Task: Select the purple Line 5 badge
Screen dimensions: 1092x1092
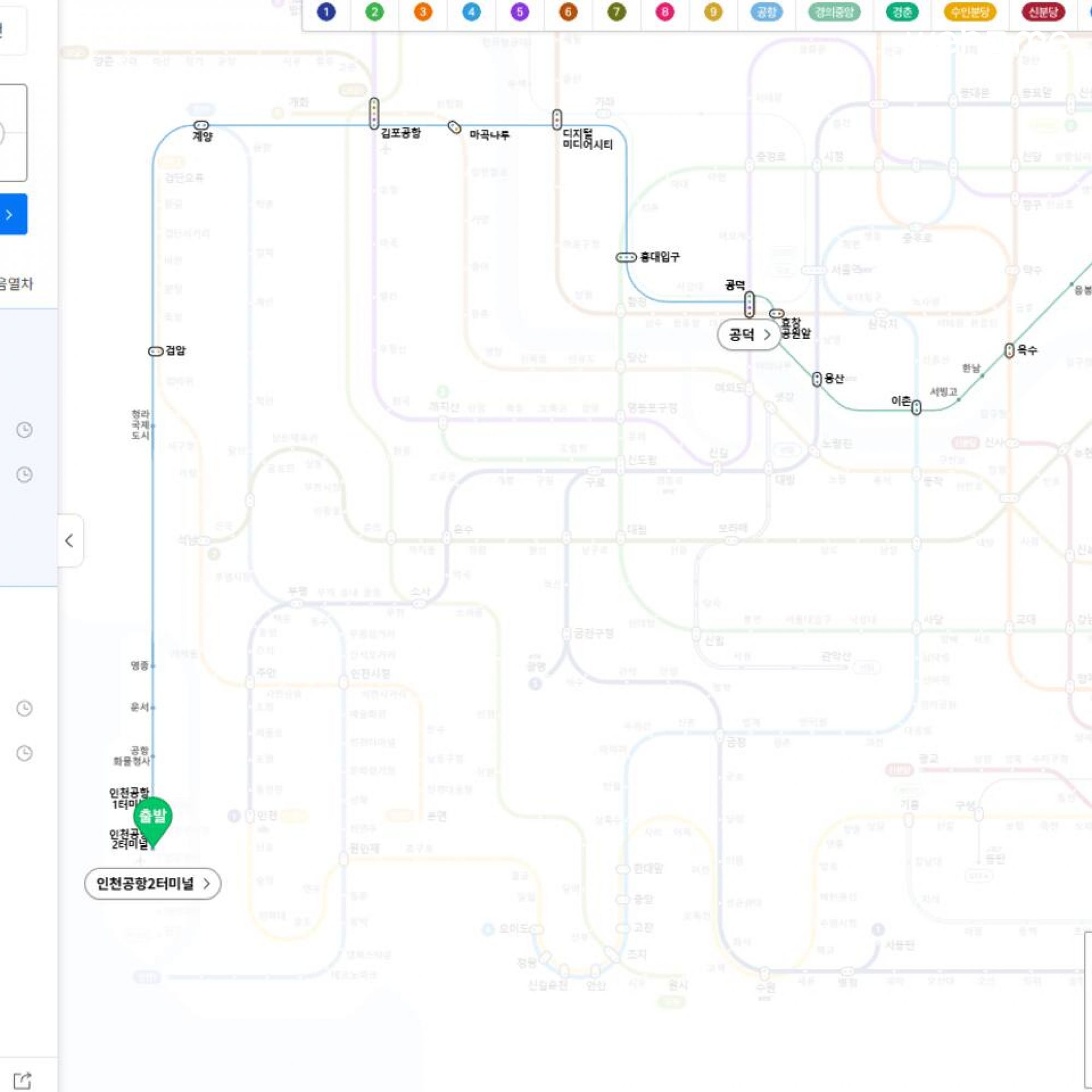Action: 519,12
